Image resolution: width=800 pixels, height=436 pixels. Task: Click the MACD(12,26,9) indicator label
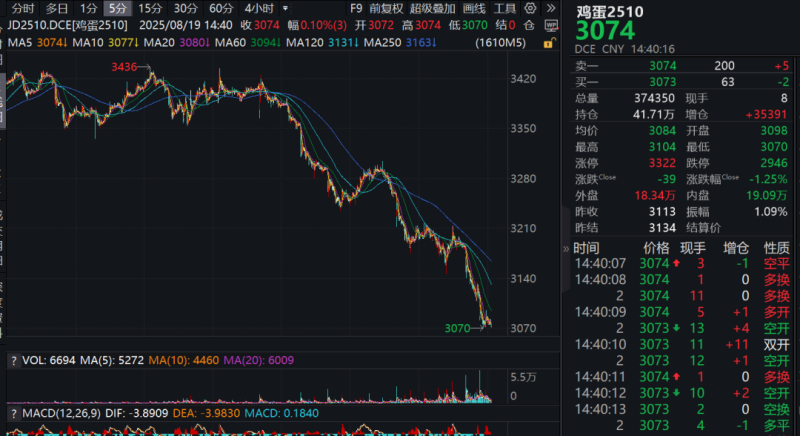pos(62,413)
